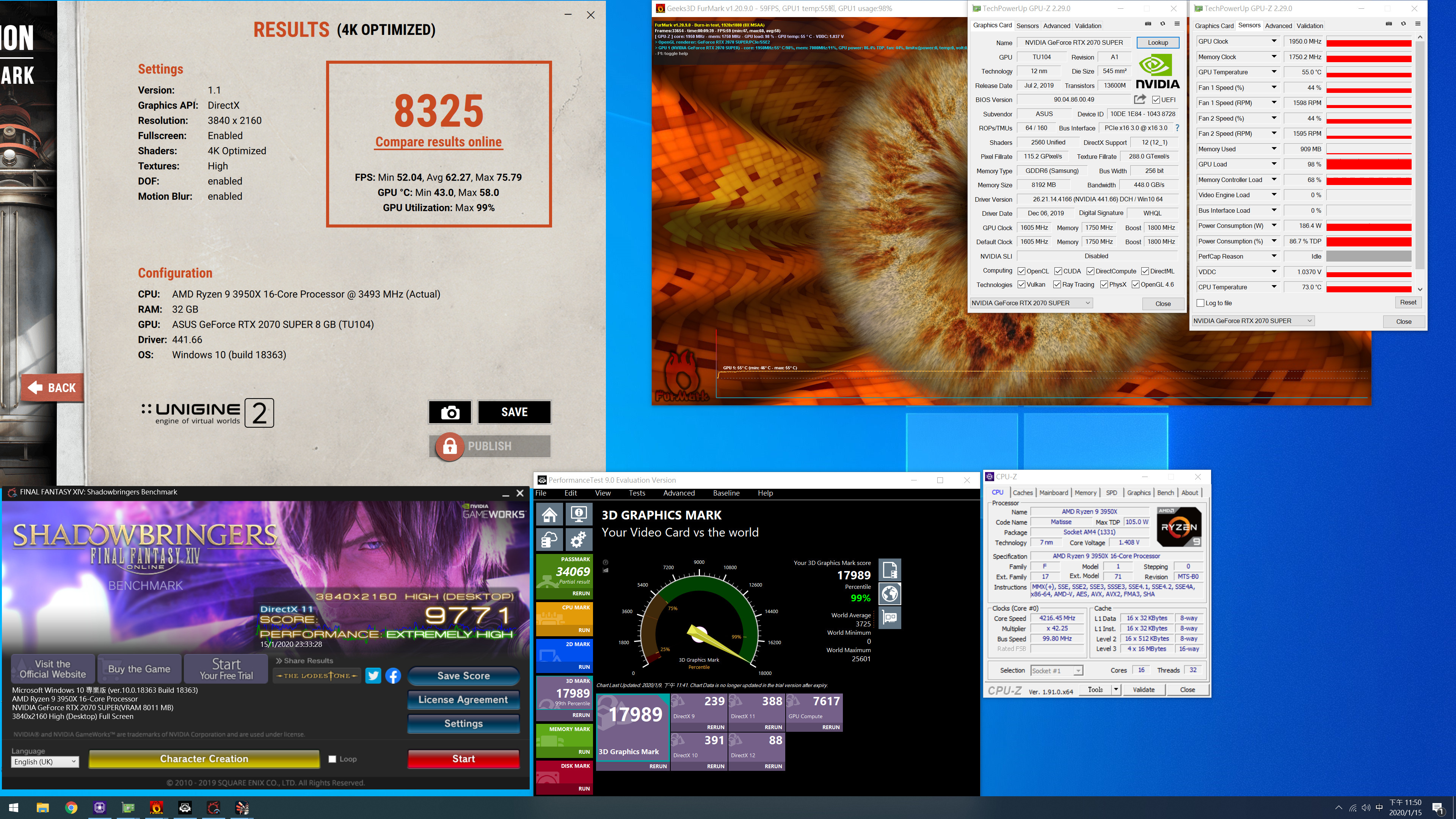Click the PerfCap Reason gray indicator bar
Viewport: 1456px width, 819px height.
(x=1368, y=257)
